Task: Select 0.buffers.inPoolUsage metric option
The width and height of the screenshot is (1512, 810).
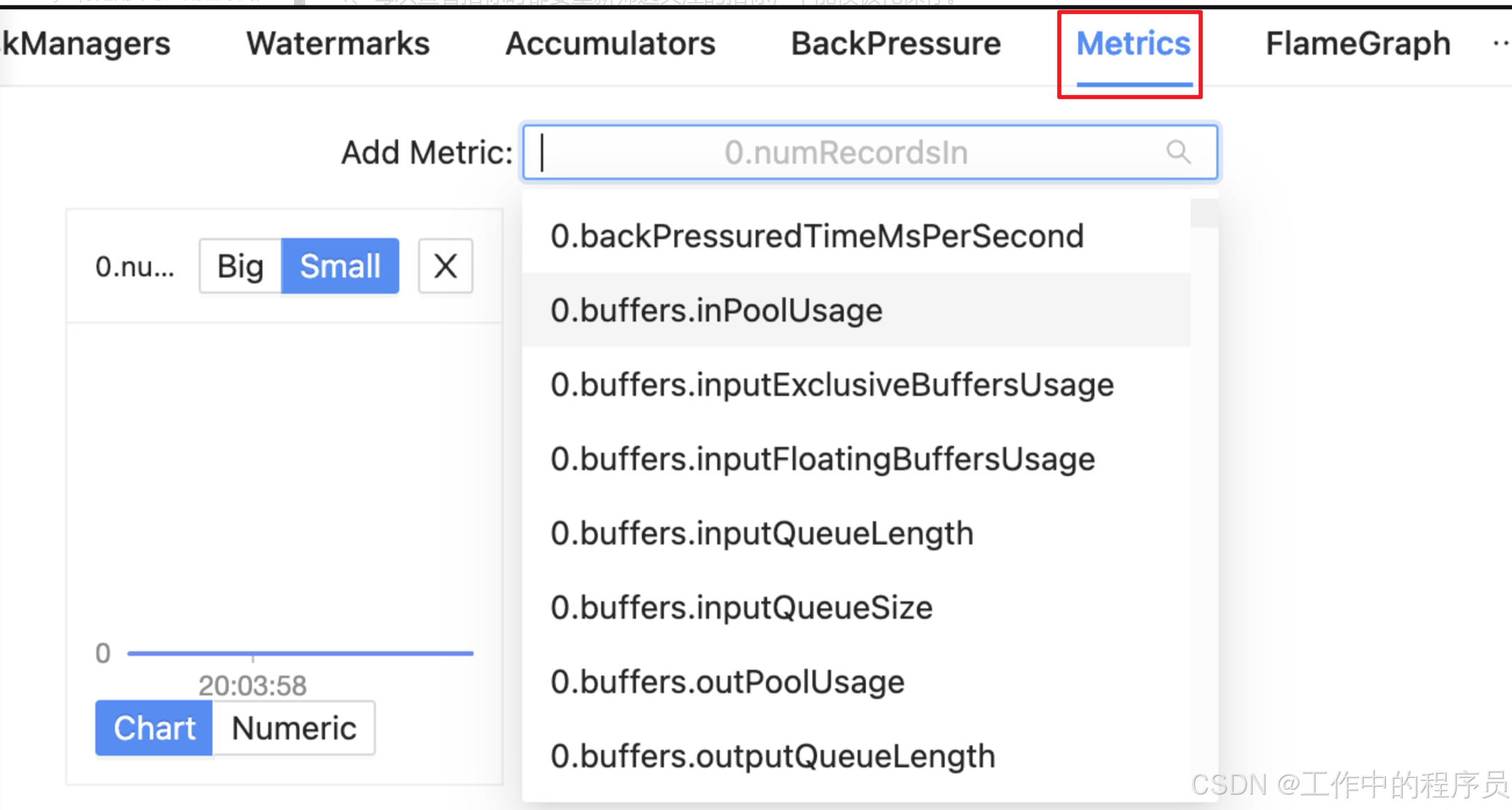Action: (716, 310)
